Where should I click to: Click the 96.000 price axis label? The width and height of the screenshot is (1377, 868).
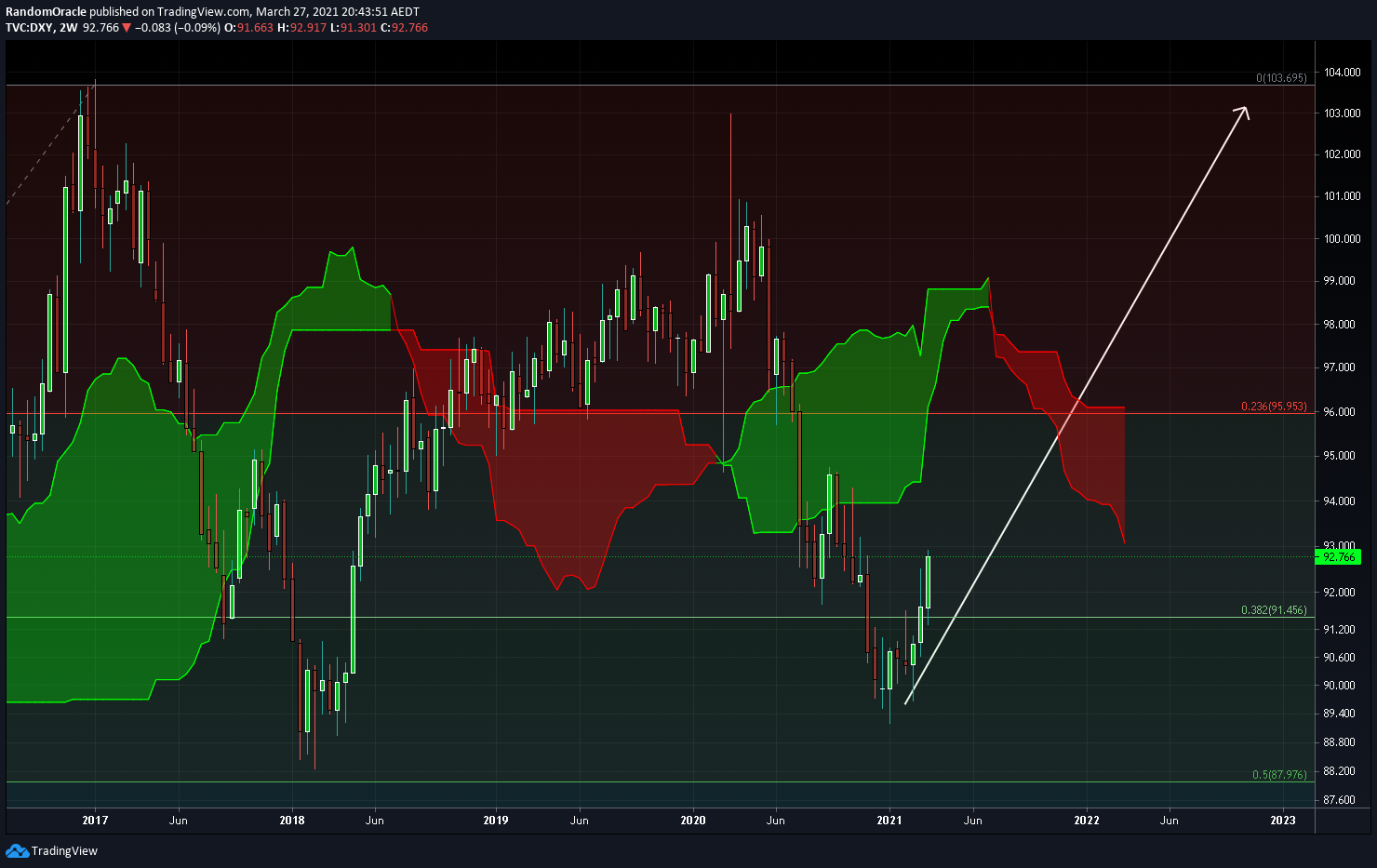point(1339,412)
